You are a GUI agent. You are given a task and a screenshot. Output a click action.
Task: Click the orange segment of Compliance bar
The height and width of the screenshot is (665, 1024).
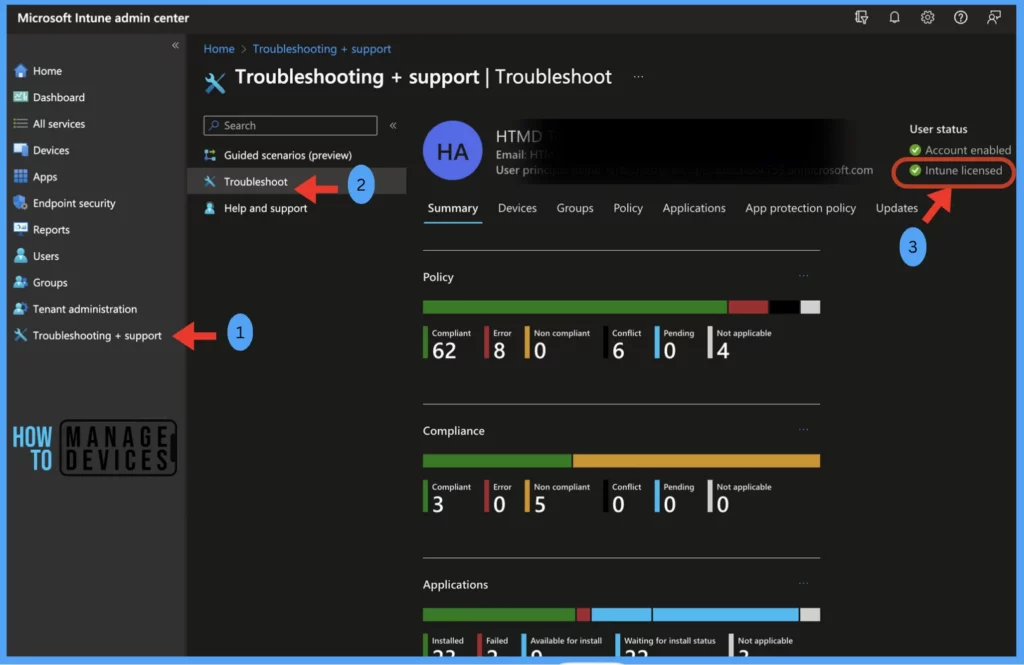pos(696,461)
